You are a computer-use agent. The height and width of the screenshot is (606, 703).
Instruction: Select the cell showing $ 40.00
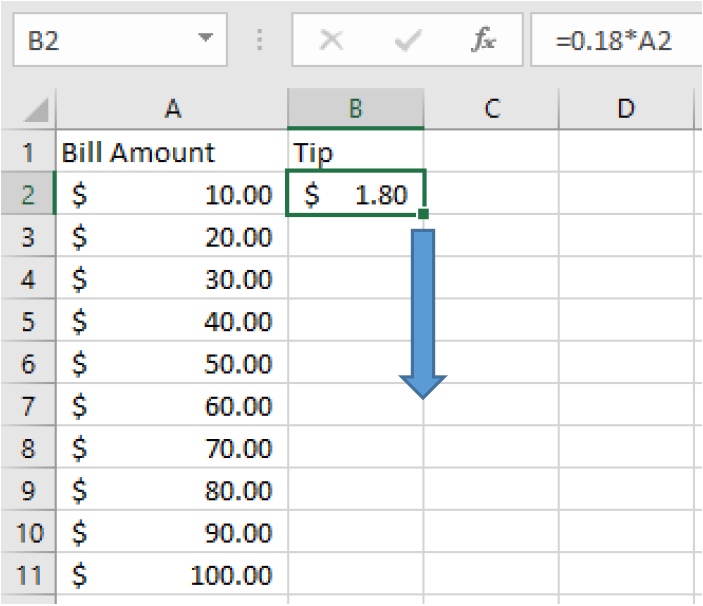click(x=172, y=320)
